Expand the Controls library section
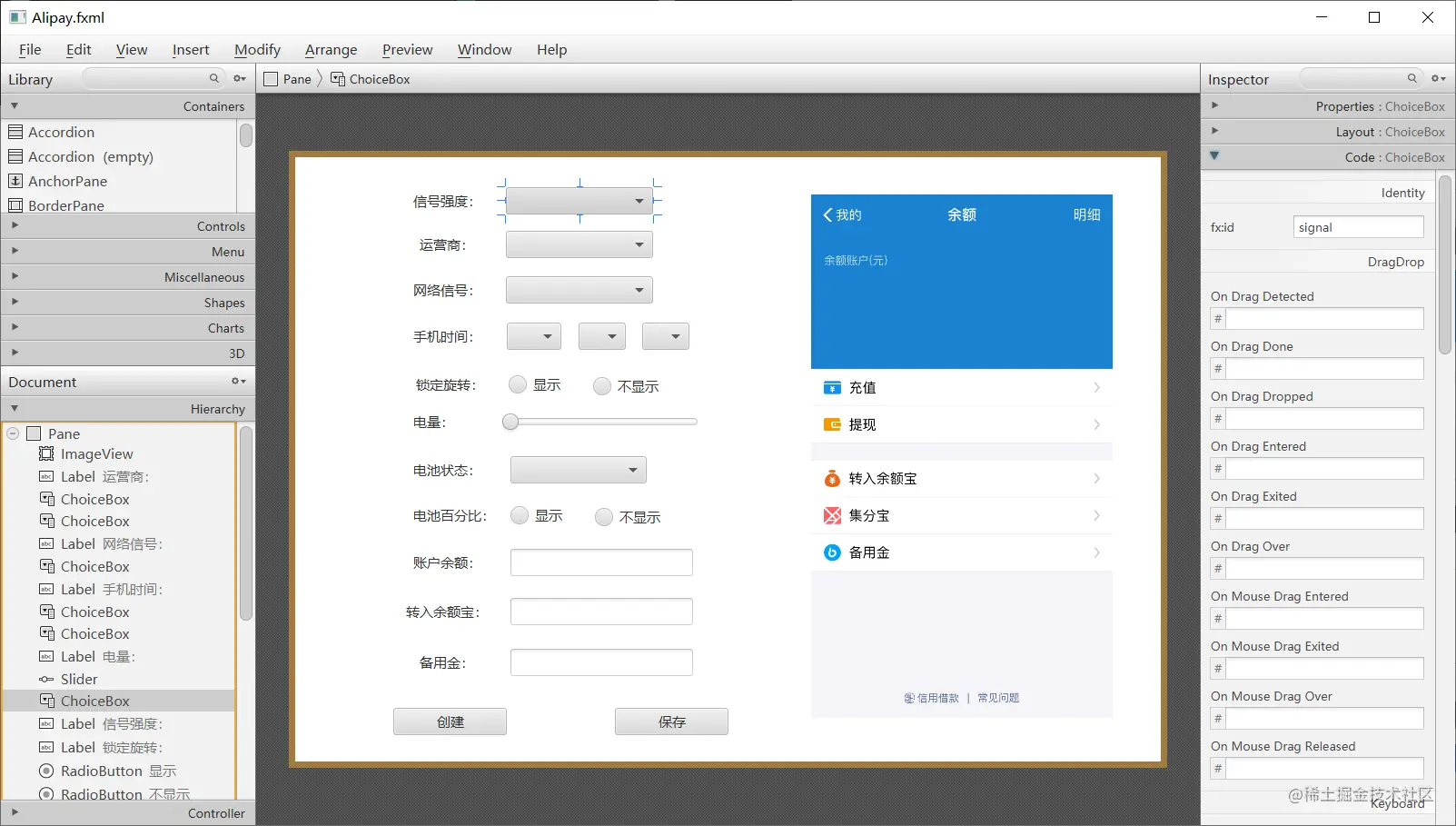The width and height of the screenshot is (1456, 826). click(127, 226)
